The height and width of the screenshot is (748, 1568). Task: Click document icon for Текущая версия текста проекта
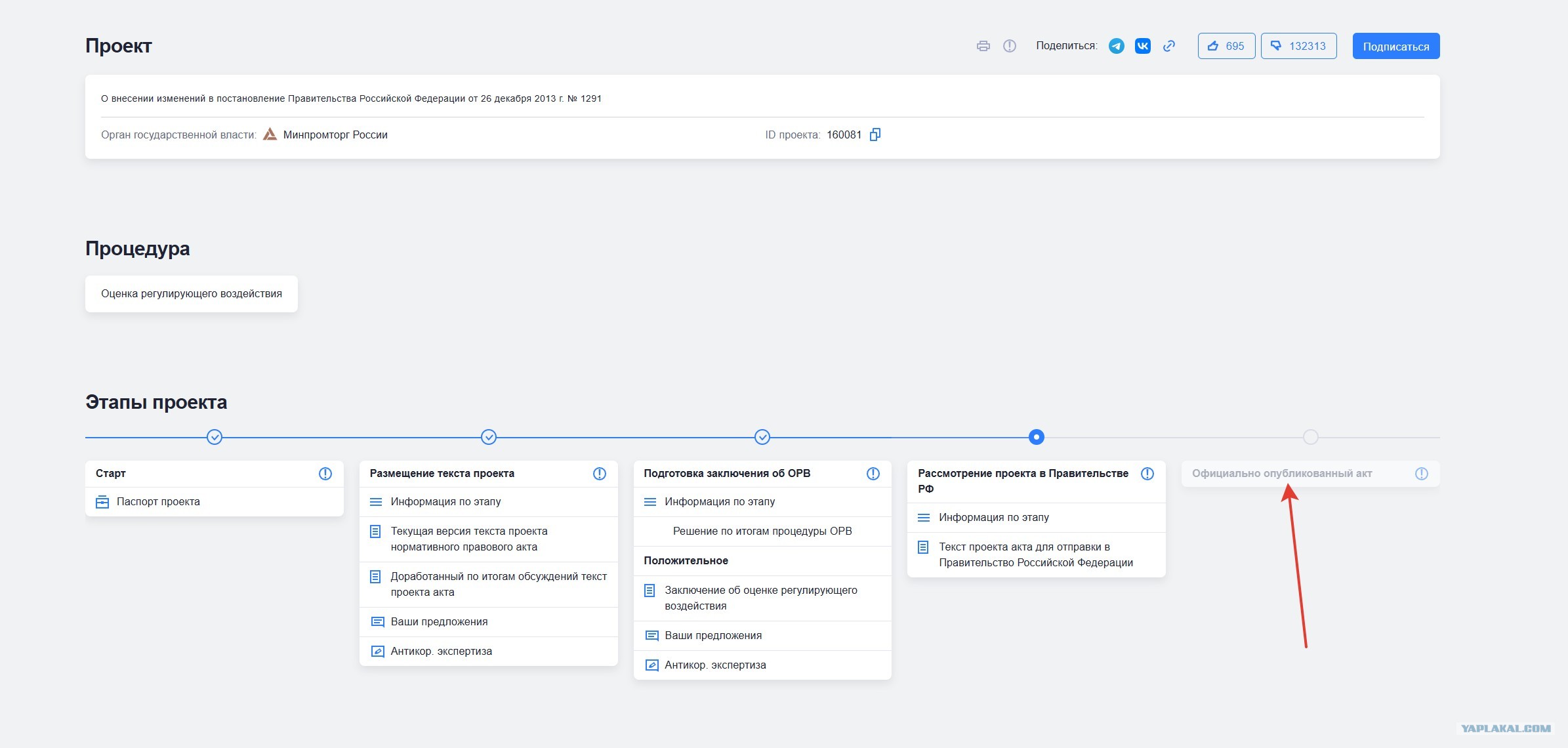pos(375,531)
